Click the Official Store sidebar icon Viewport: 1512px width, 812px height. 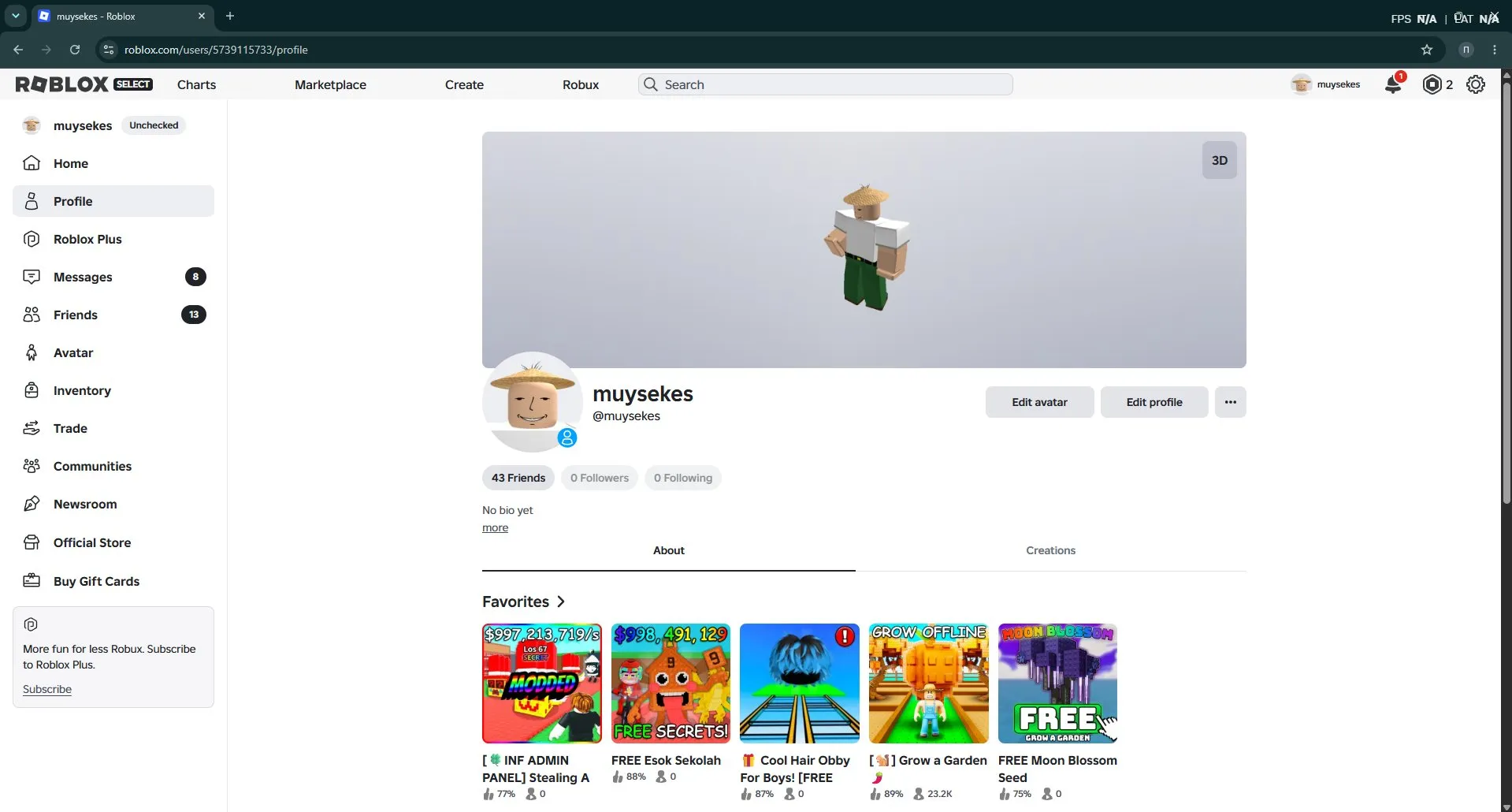click(x=32, y=542)
